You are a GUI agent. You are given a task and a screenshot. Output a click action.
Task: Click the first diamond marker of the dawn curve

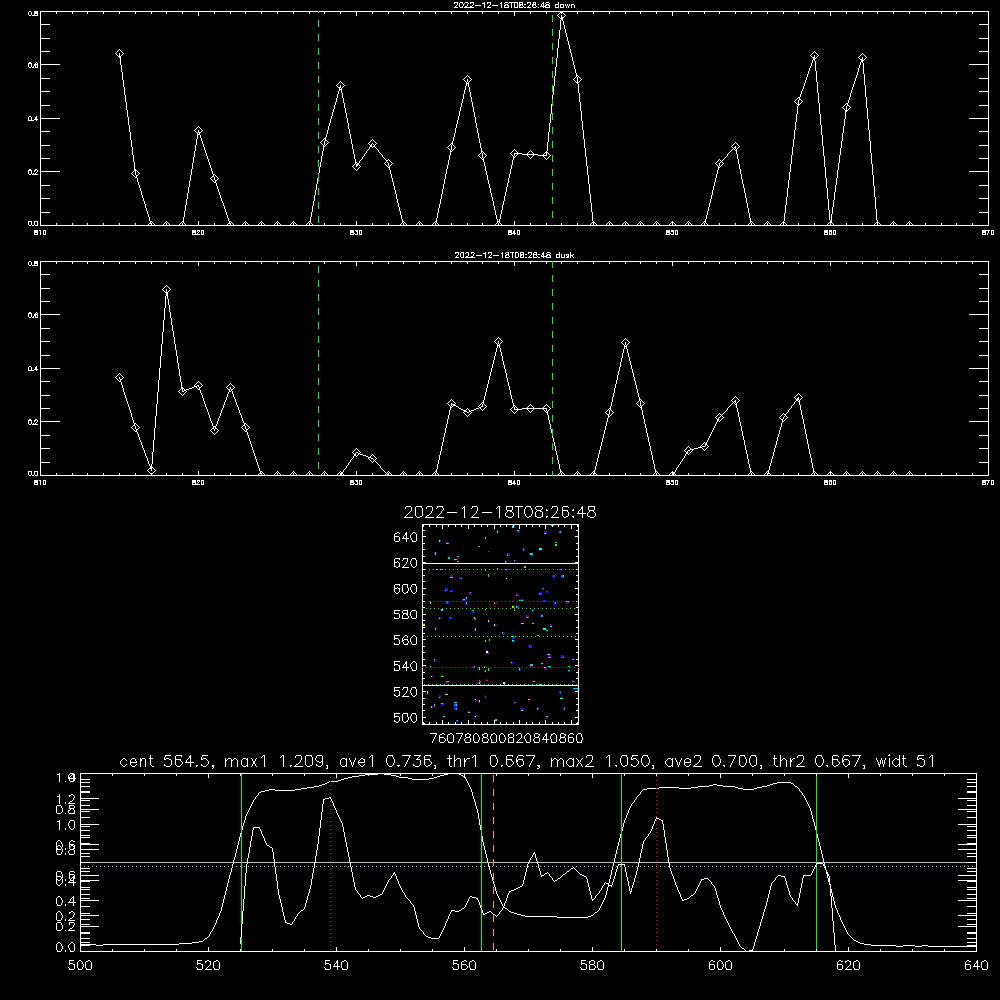(119, 54)
